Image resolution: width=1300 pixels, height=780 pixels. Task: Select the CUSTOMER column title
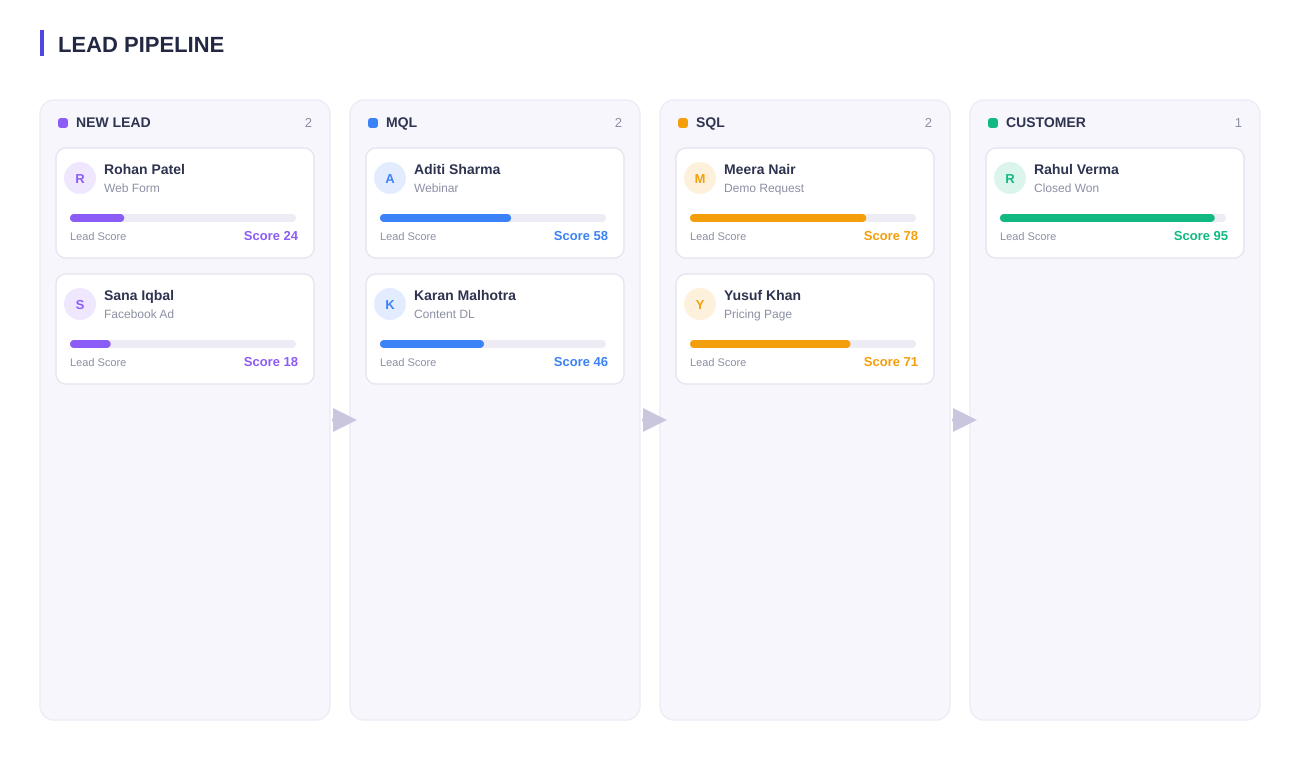pos(1046,122)
